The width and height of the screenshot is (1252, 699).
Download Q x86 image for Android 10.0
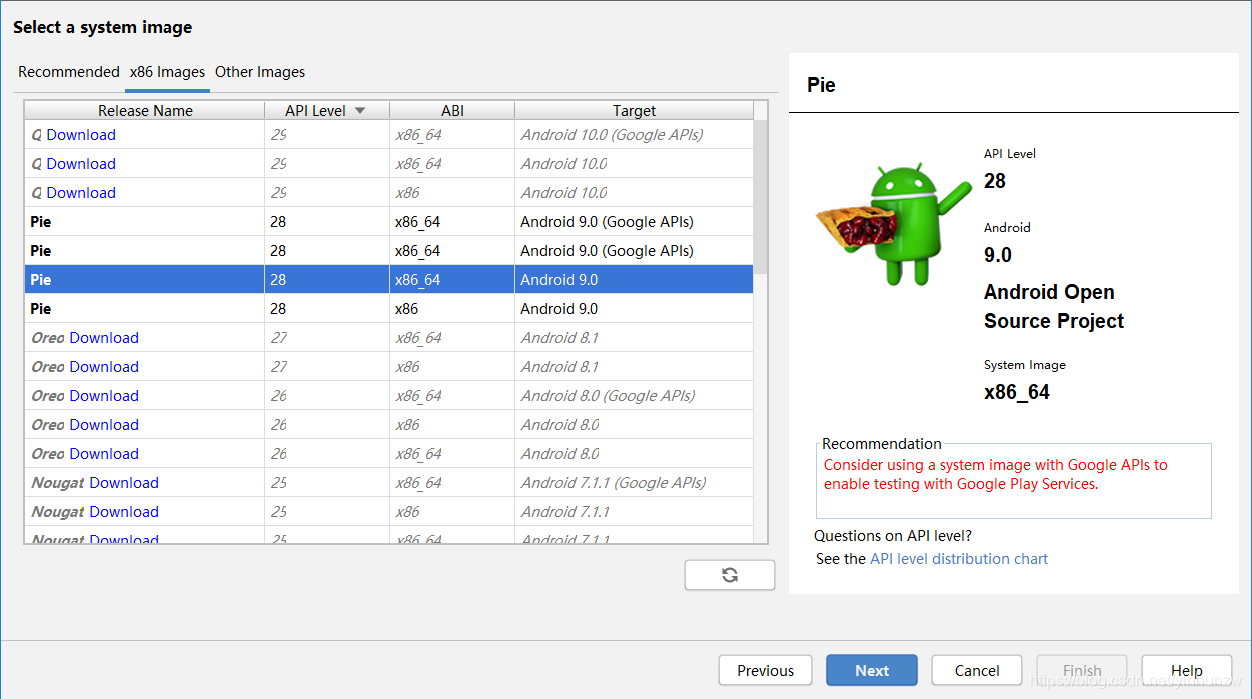click(x=81, y=193)
